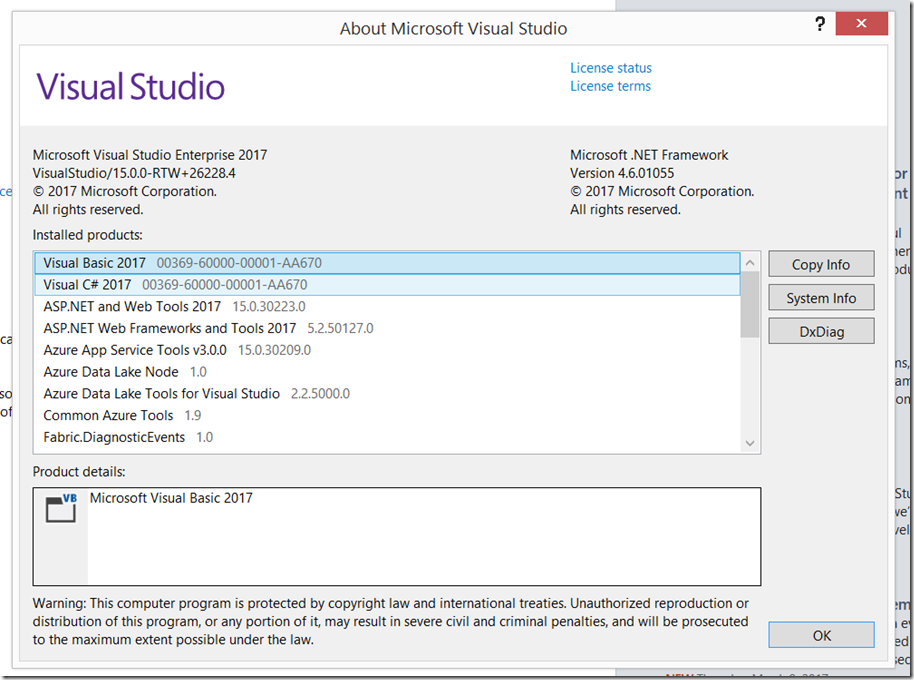
Task: Choose ASP.NET and Web Tools 2017
Action: pos(132,307)
